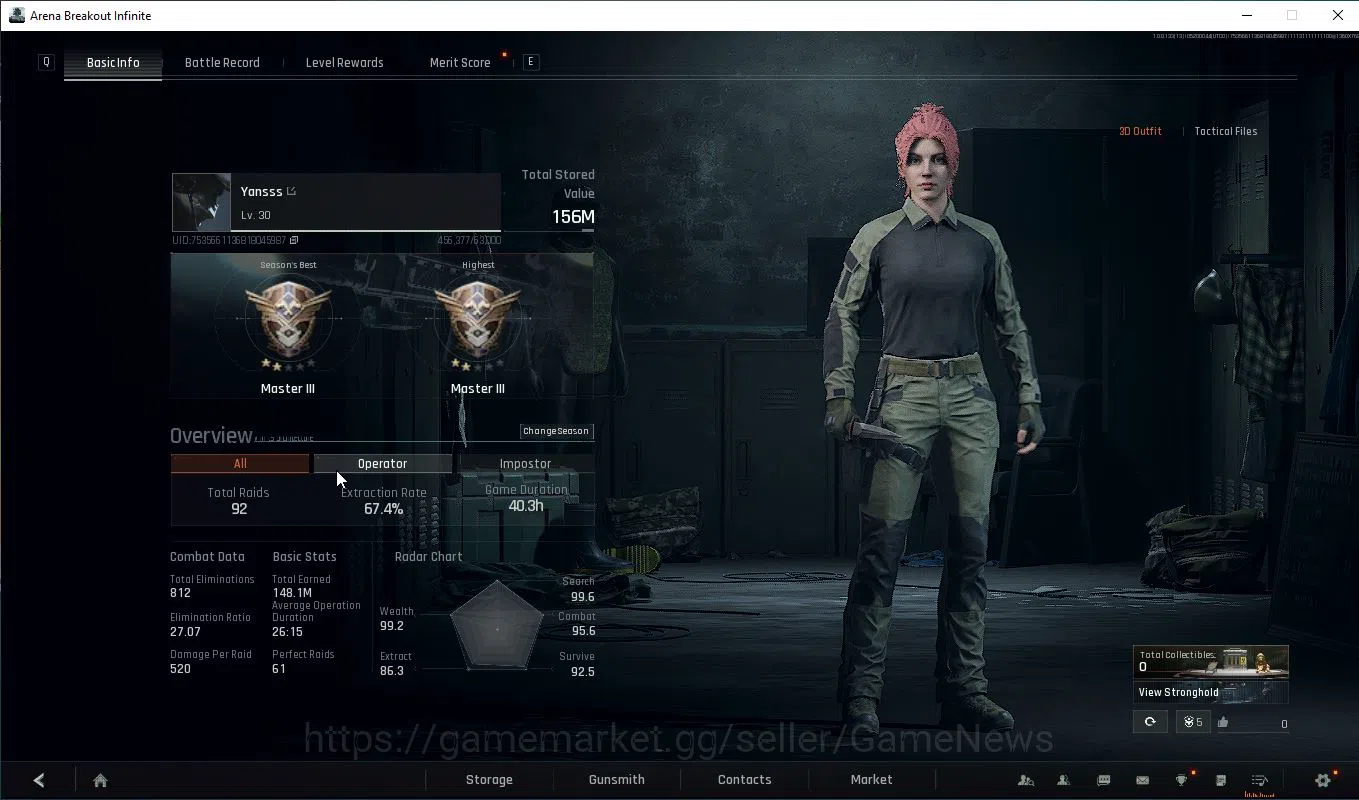The width and height of the screenshot is (1359, 800).
Task: Click the Damage Per Raid value 520
Action: click(x=180, y=669)
